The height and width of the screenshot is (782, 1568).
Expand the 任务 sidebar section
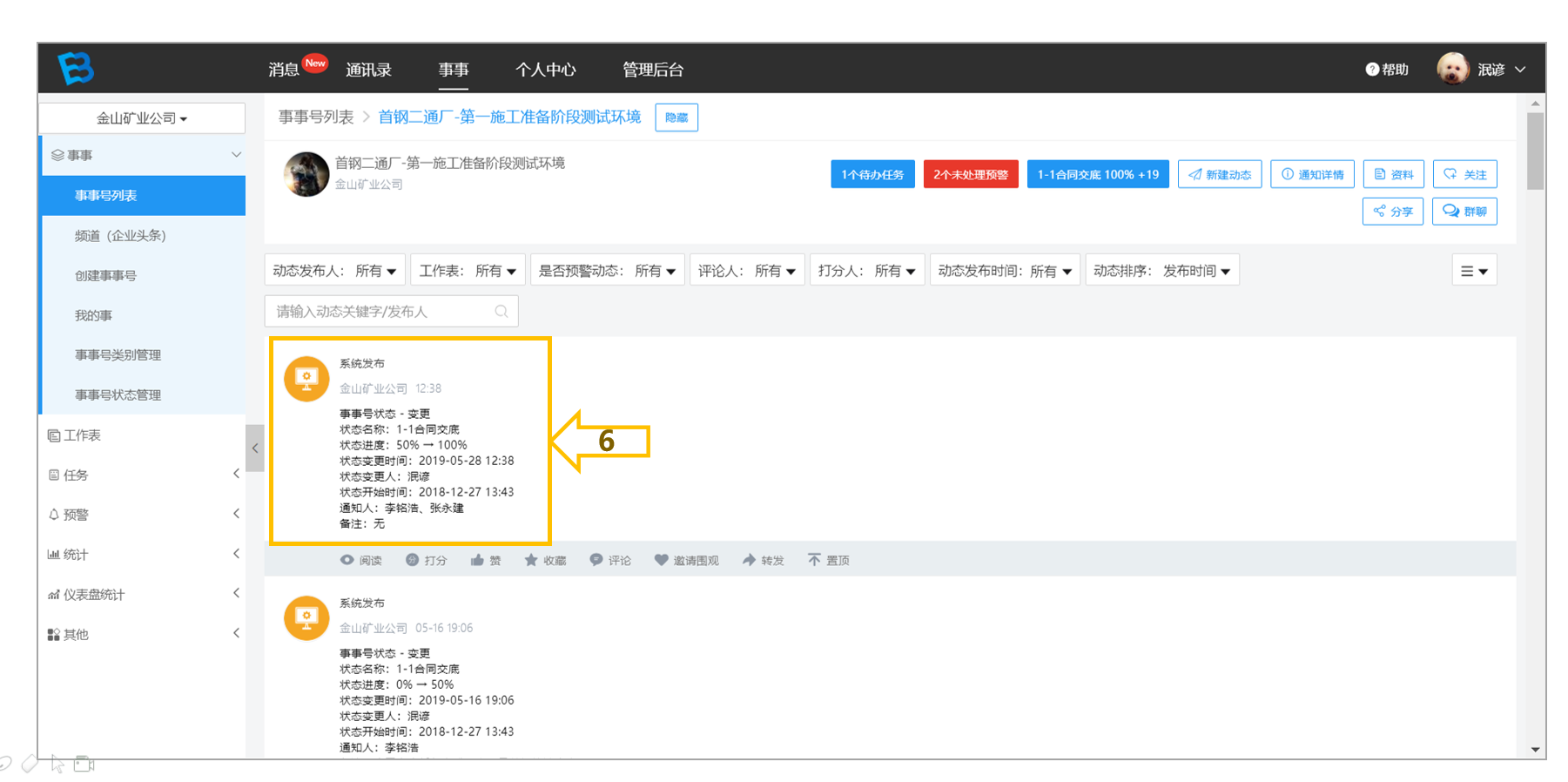coord(143,475)
